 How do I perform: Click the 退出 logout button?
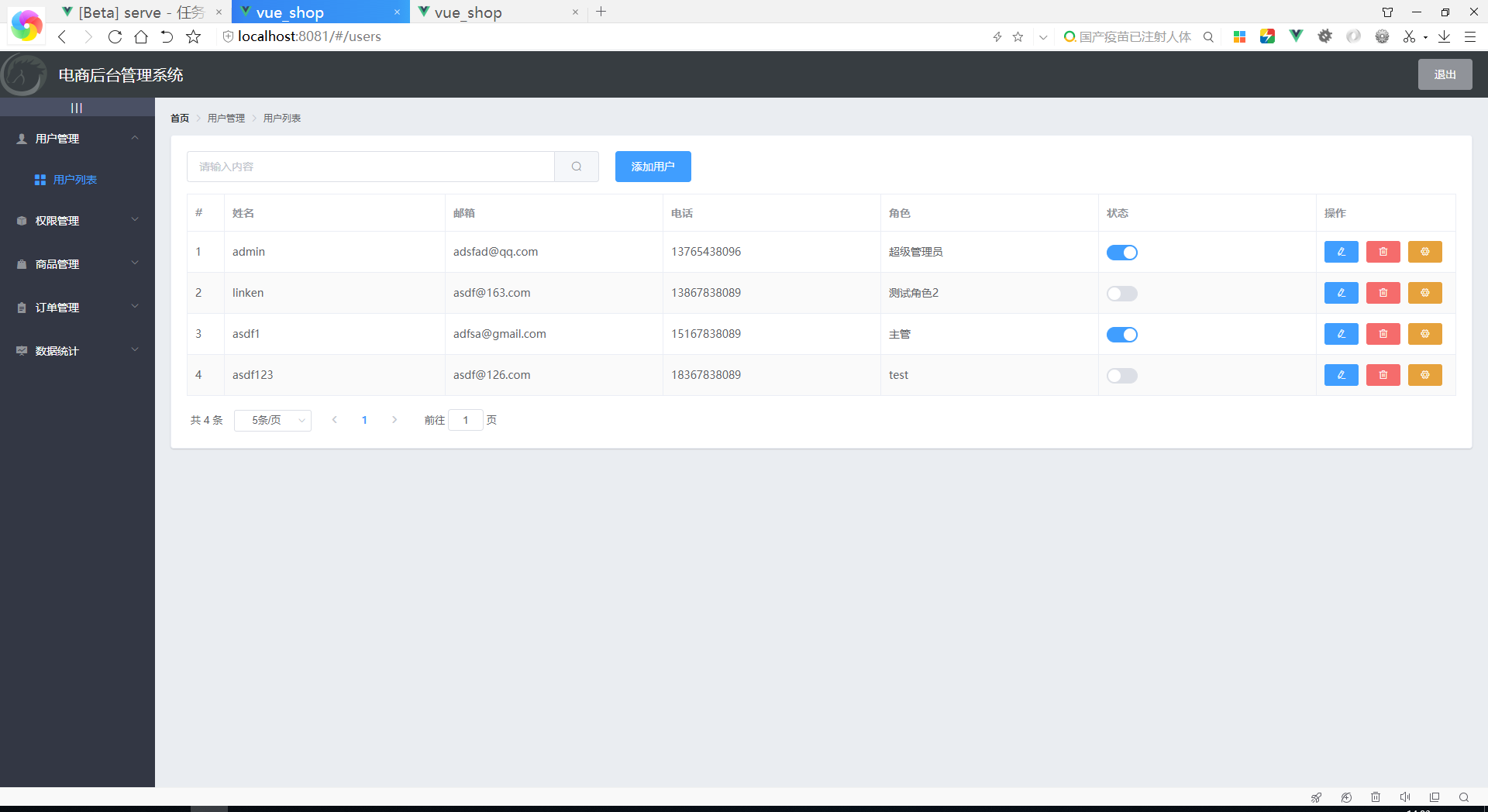coord(1445,74)
